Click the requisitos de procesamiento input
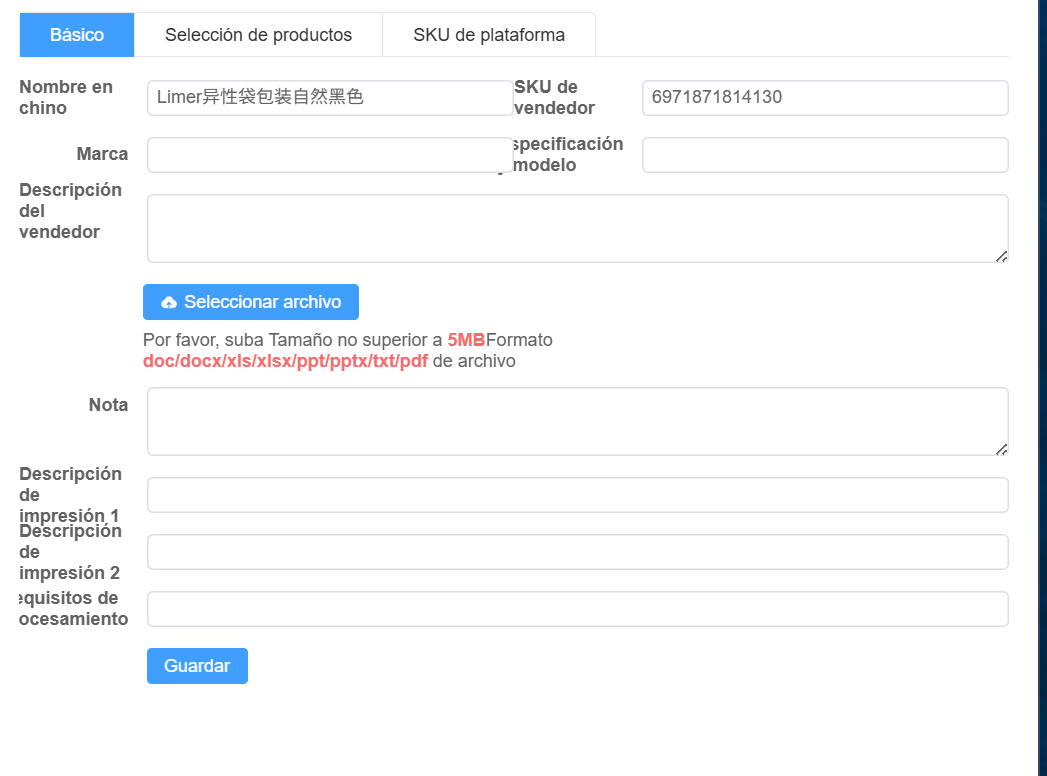This screenshot has height=776, width=1047. click(577, 609)
